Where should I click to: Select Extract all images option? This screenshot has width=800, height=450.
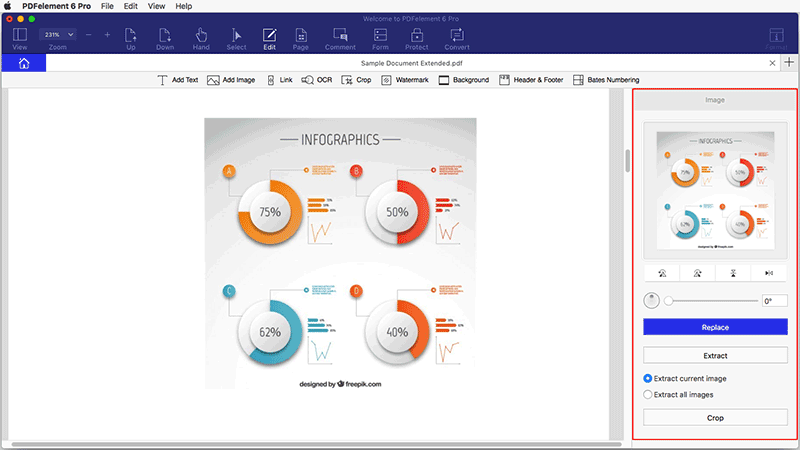tap(679, 394)
